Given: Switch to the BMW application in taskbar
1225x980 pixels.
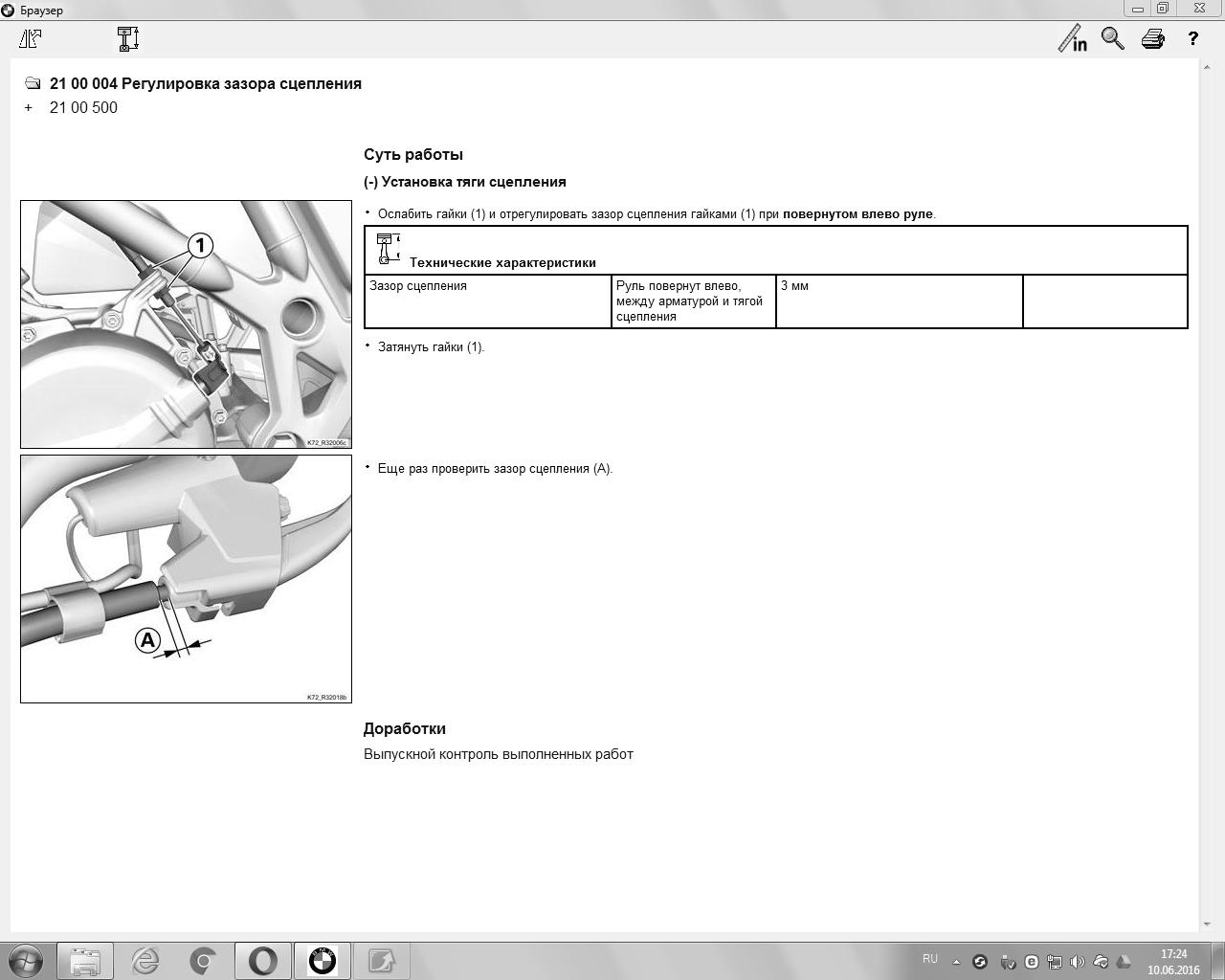Looking at the screenshot, I should (323, 961).
